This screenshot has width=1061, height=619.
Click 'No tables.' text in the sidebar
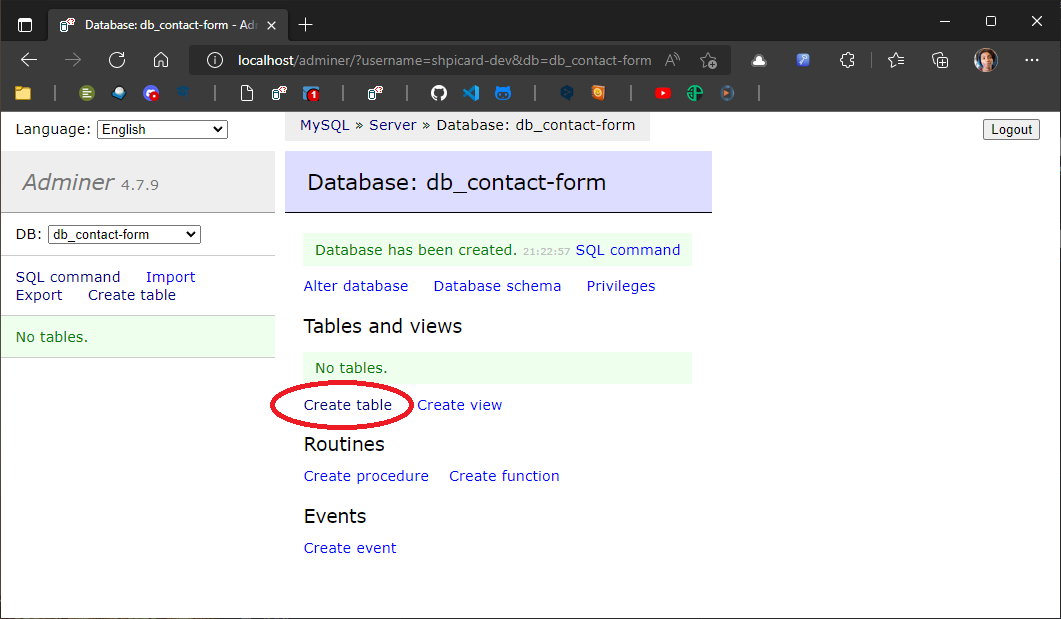(x=52, y=337)
